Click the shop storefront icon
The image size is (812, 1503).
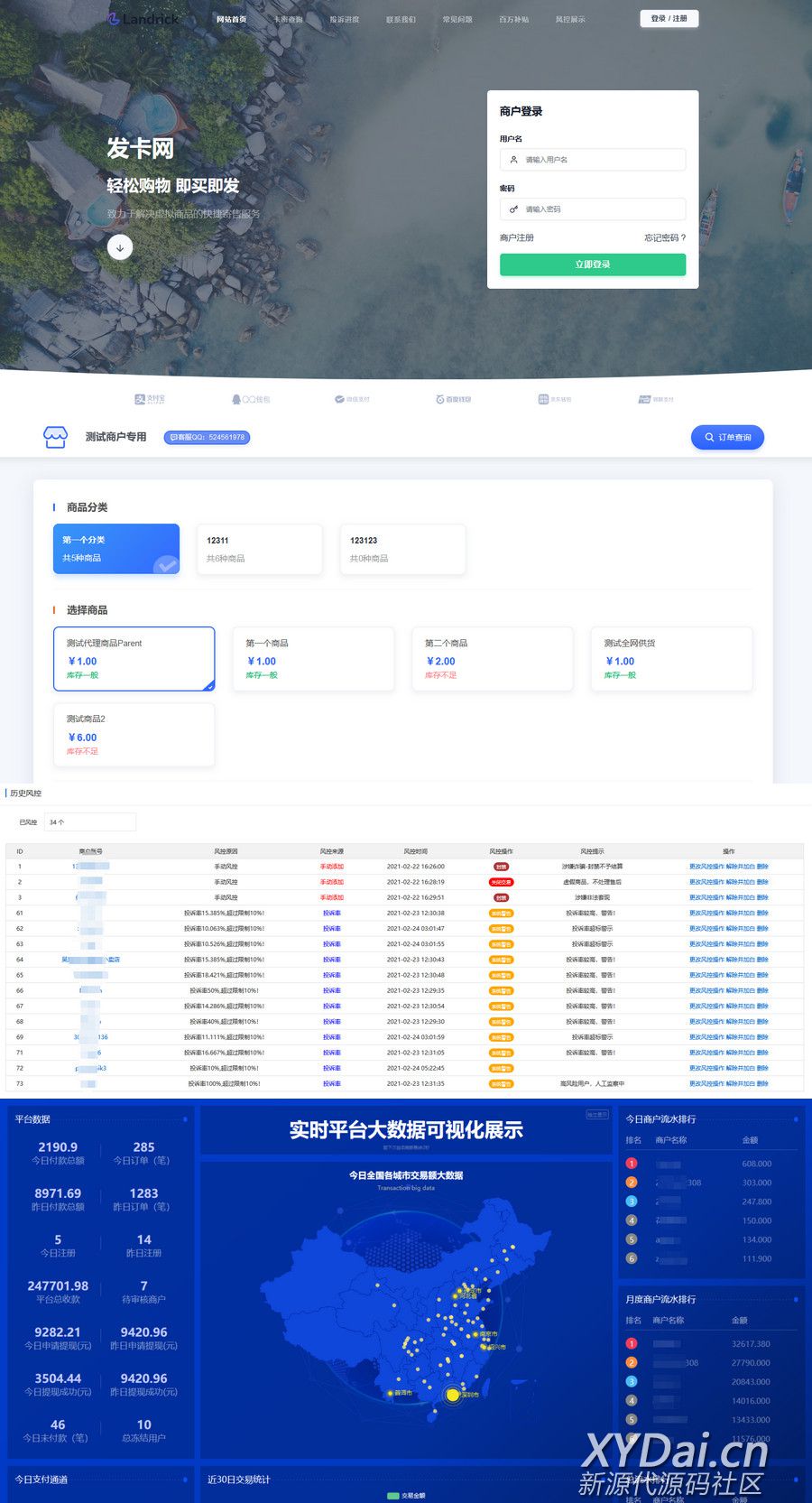pyautogui.click(x=55, y=438)
